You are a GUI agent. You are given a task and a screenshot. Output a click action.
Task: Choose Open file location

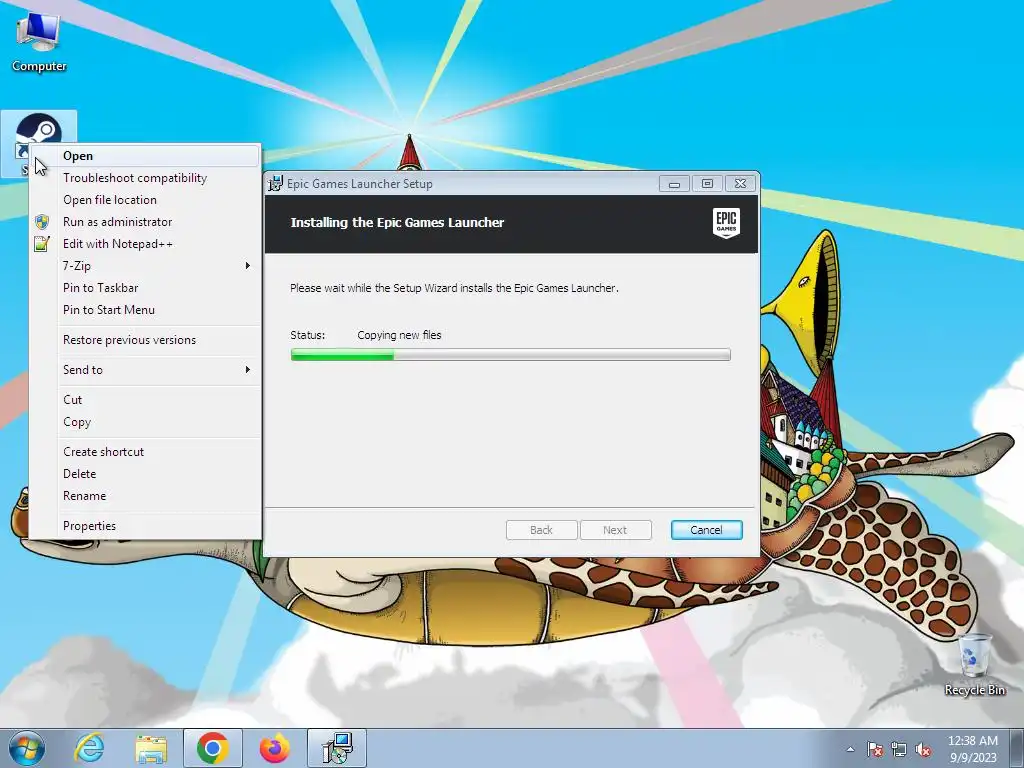(145, 200)
